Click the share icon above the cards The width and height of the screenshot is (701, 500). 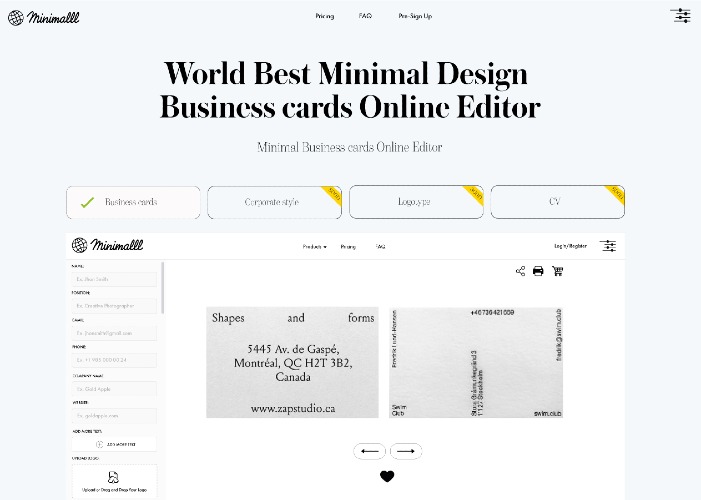[x=520, y=271]
